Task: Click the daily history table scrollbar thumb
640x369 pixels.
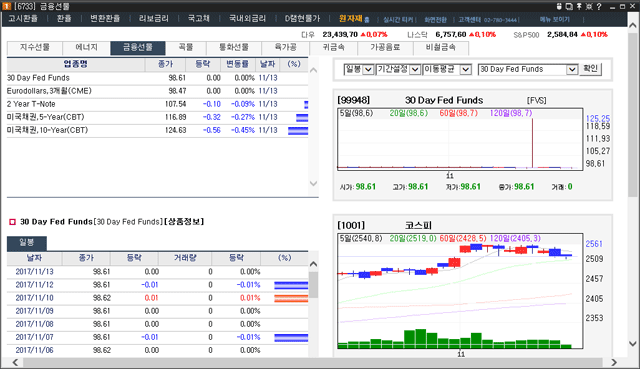Action: 313,285
